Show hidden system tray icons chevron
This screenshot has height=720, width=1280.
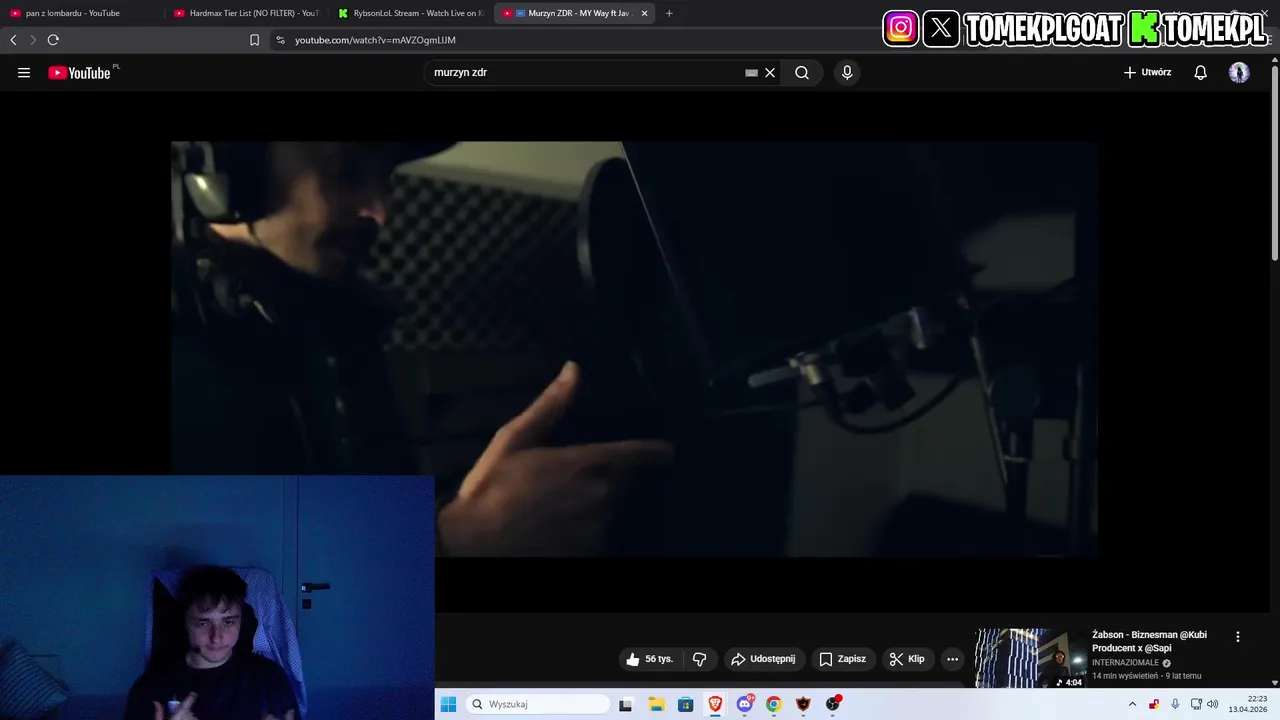pos(1132,704)
